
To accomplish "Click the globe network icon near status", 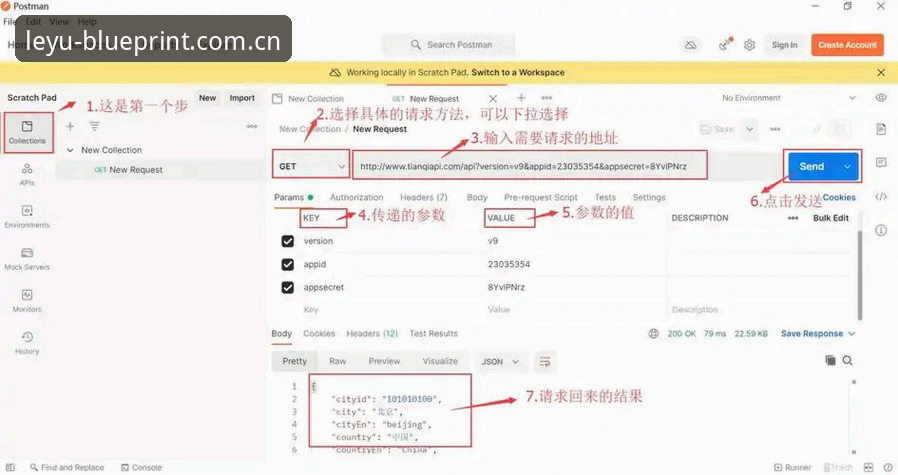I will point(653,333).
